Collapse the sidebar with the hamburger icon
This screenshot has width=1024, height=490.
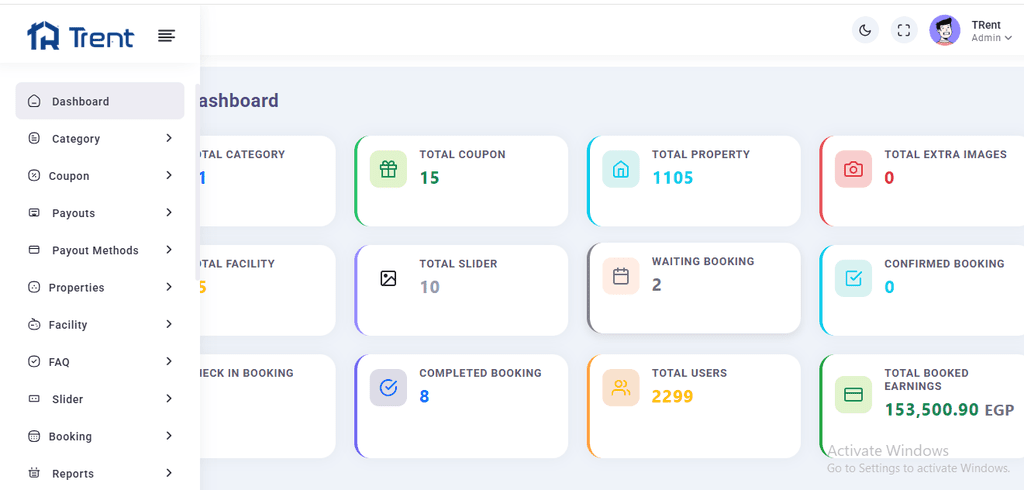tap(167, 36)
